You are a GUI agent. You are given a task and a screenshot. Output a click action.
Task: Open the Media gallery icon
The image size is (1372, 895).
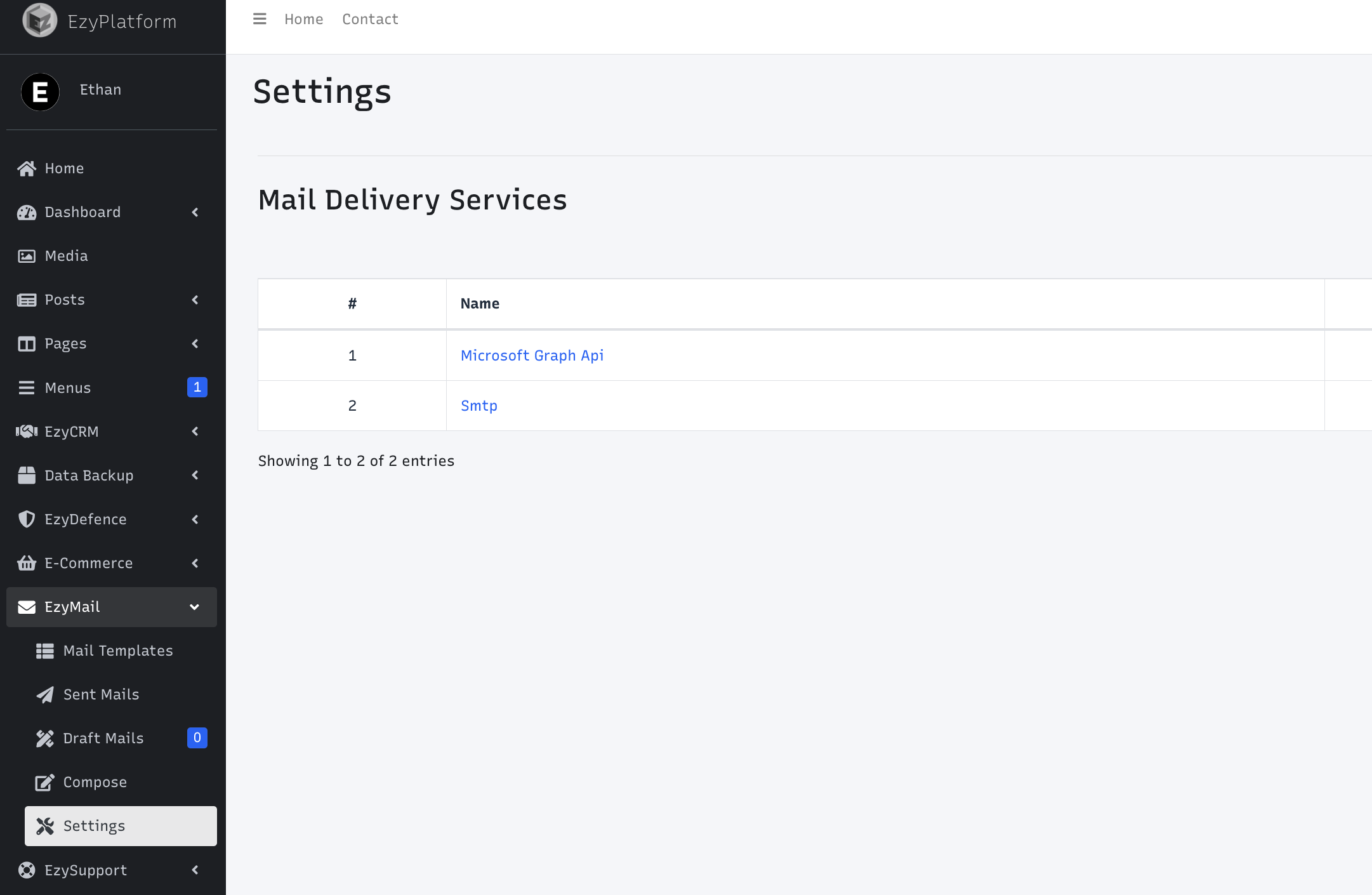(x=27, y=256)
